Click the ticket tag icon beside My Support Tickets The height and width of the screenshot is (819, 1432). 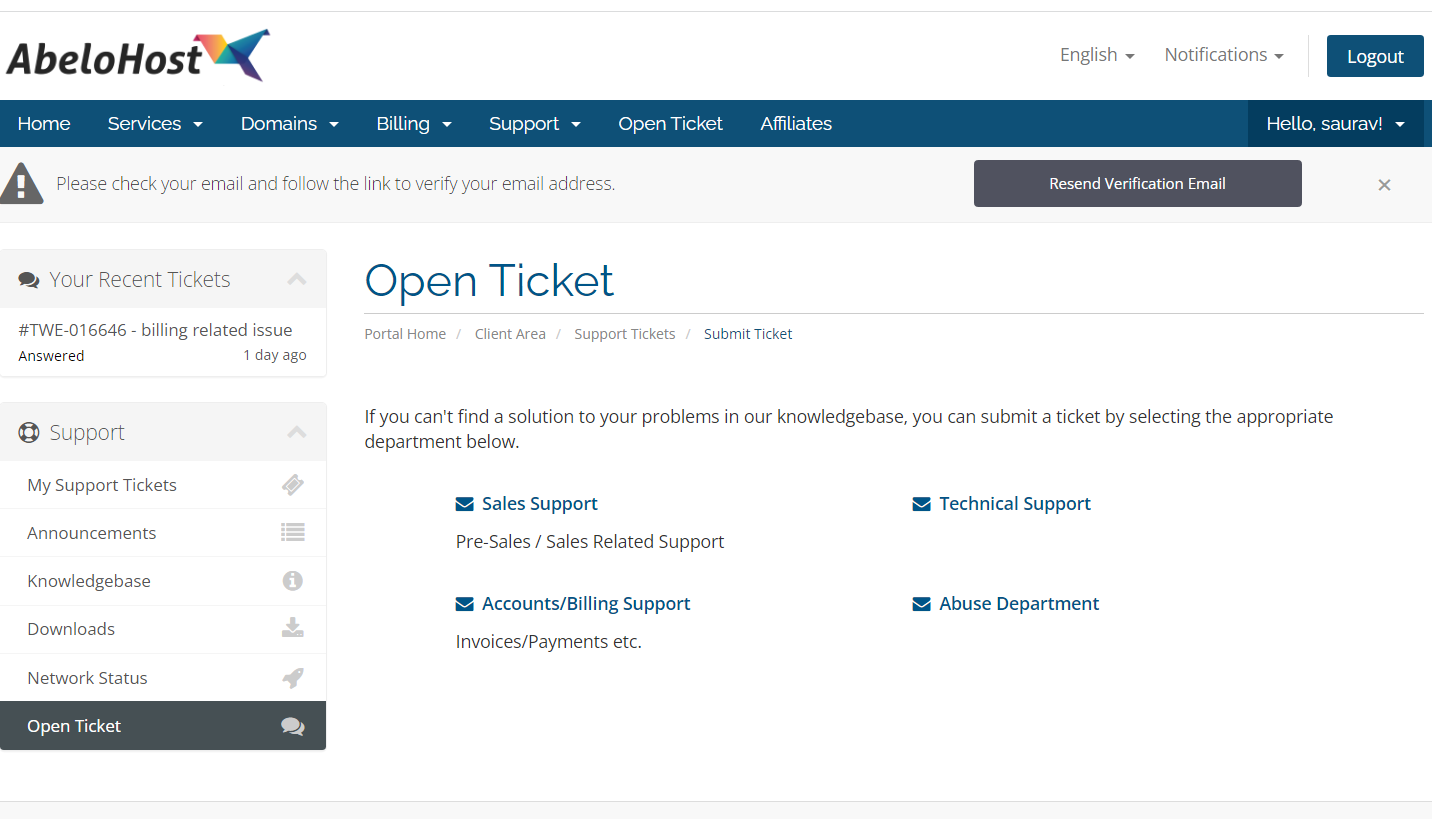pos(293,484)
